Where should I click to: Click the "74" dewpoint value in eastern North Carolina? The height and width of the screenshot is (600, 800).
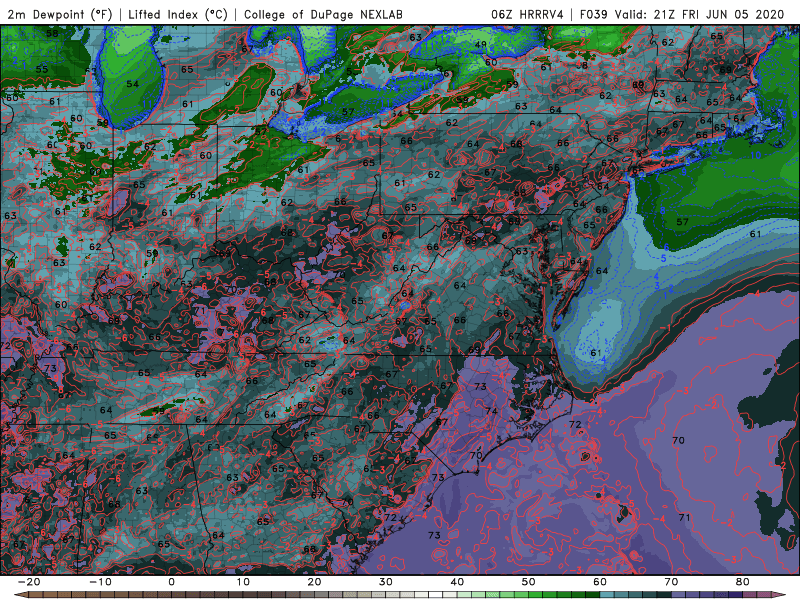click(491, 411)
